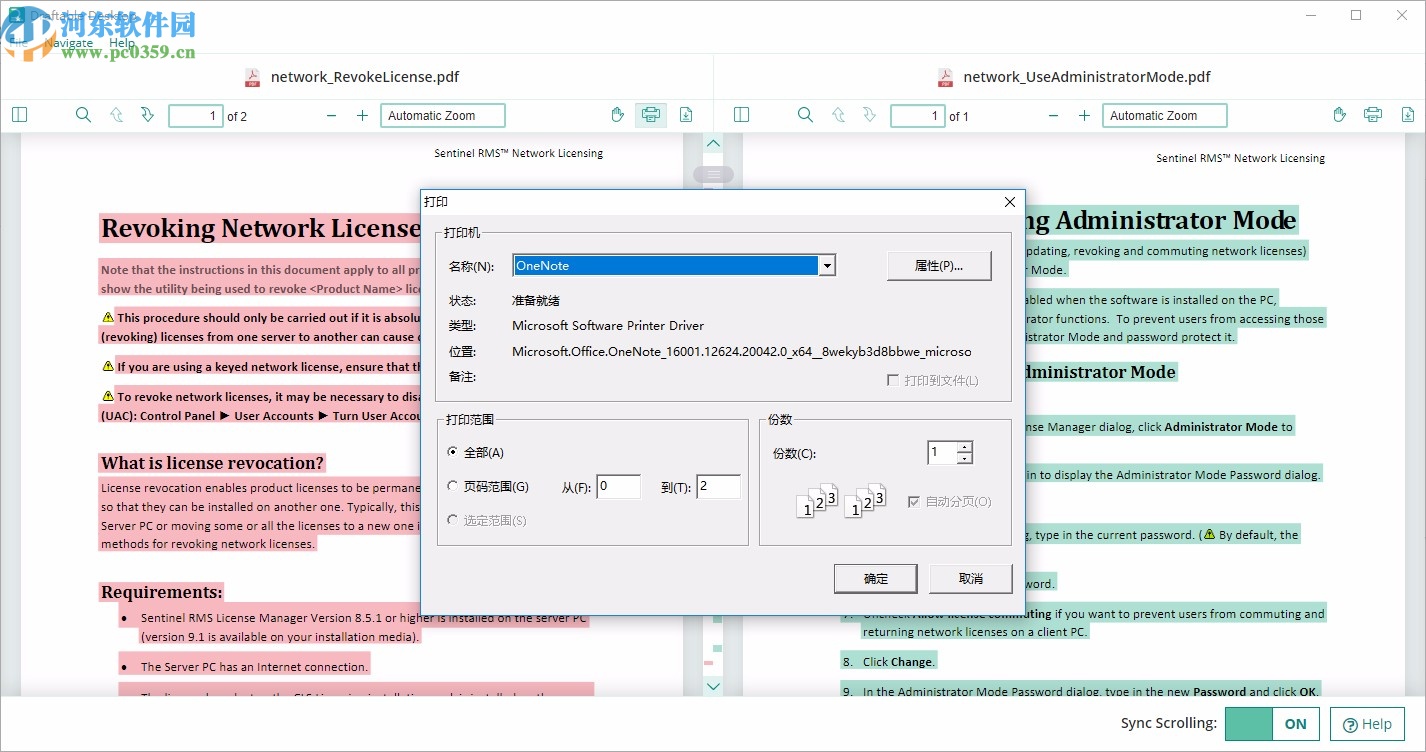Zoom in using the plus icon, left pane
Screen dimensions: 1426x752
pos(363,115)
